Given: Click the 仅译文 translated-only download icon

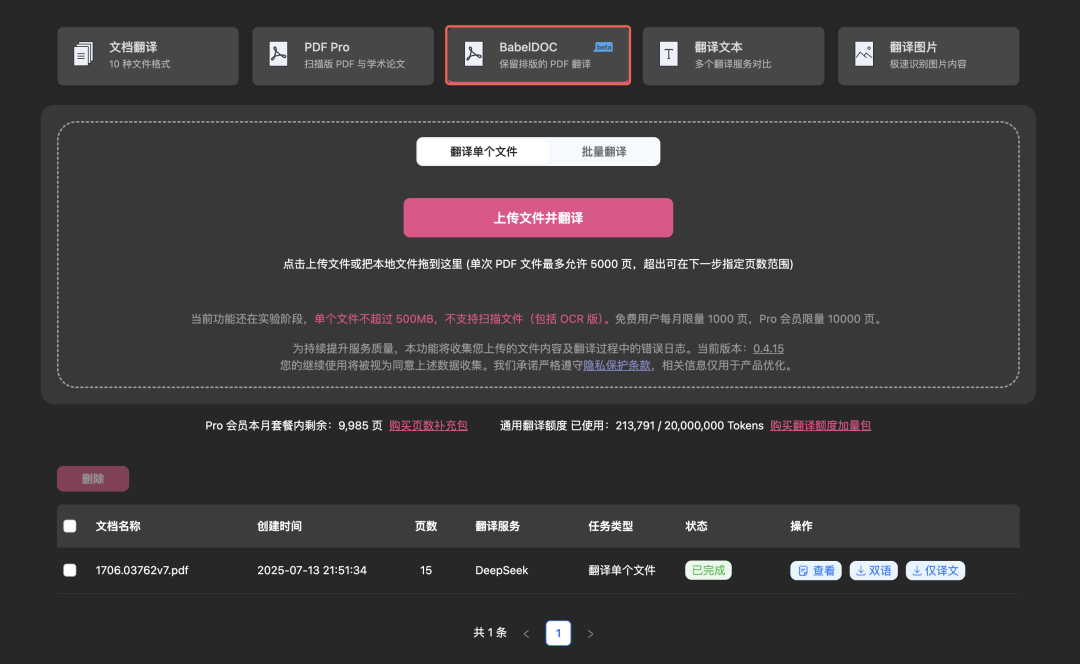Looking at the screenshot, I should tap(917, 570).
